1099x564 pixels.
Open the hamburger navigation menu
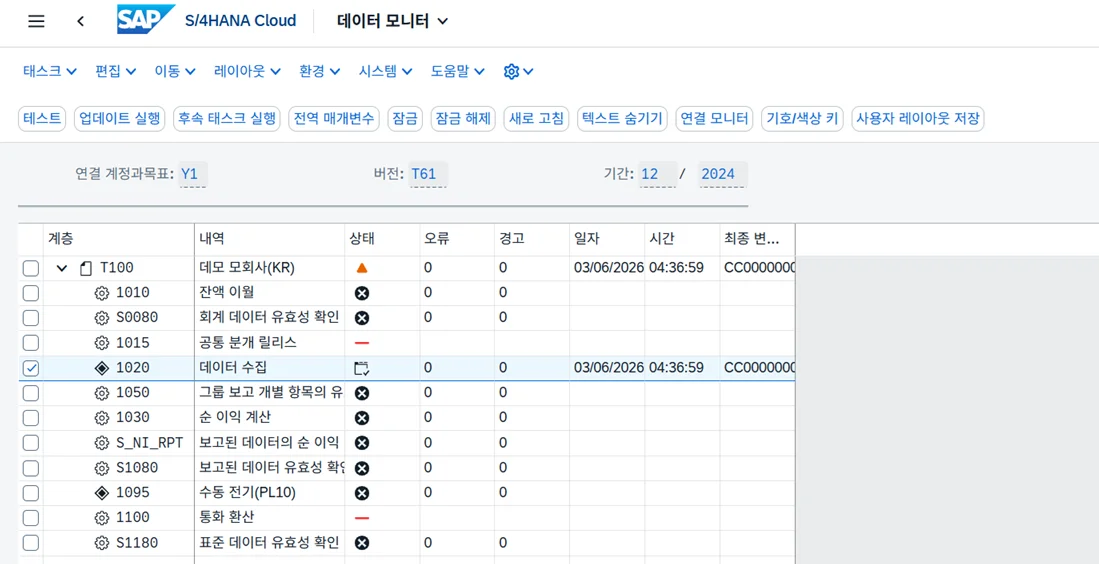36,21
